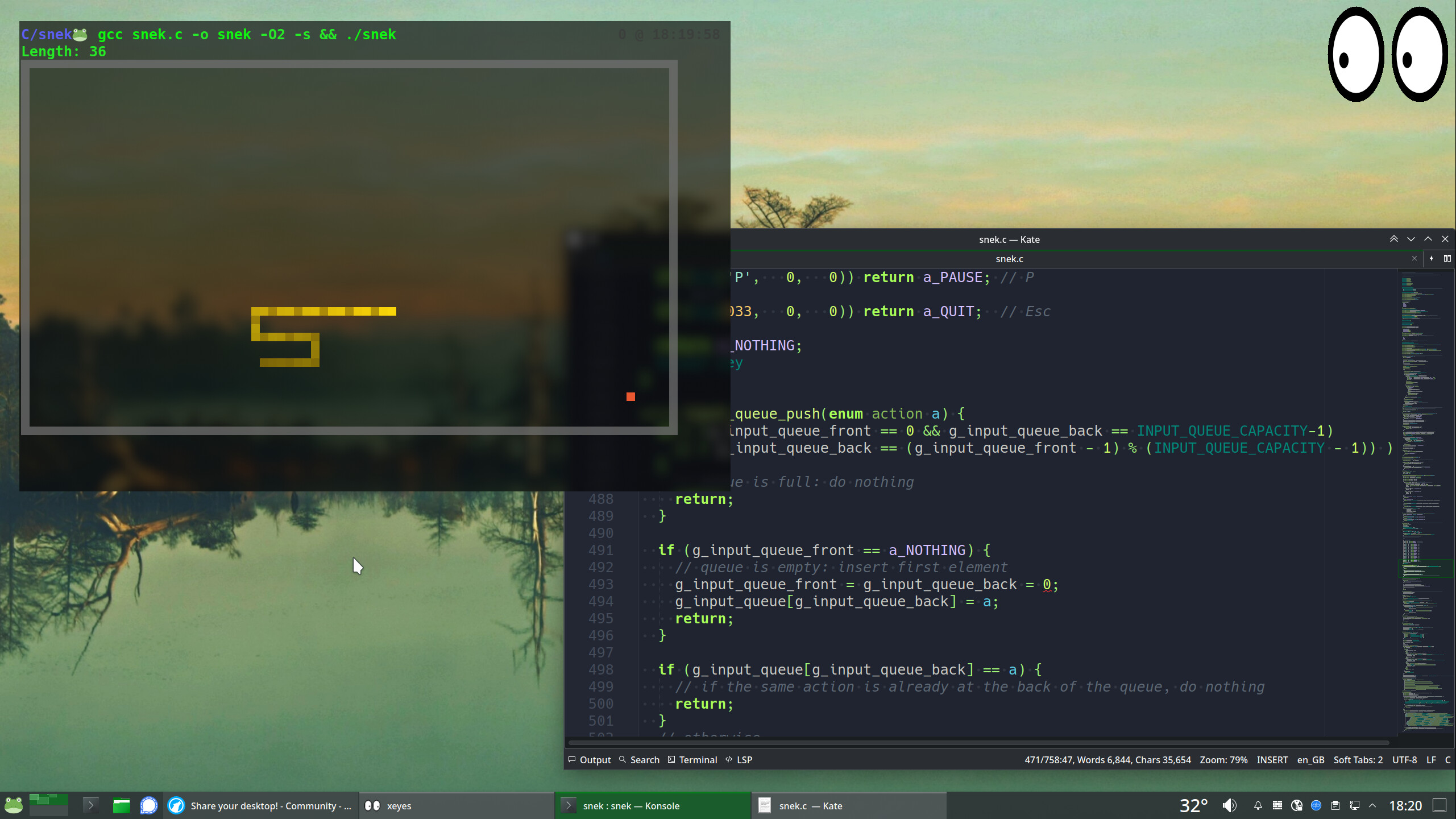Viewport: 1456px width, 819px height.
Task: Click the split view icon in Kate
Action: [1447, 259]
